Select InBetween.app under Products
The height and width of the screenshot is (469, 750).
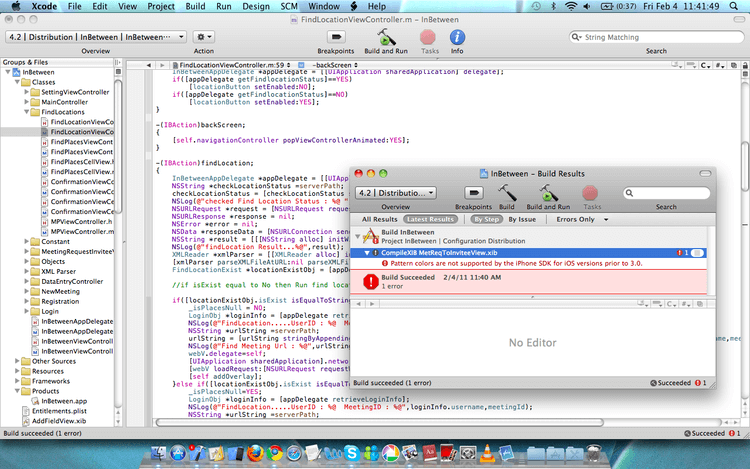click(x=64, y=401)
